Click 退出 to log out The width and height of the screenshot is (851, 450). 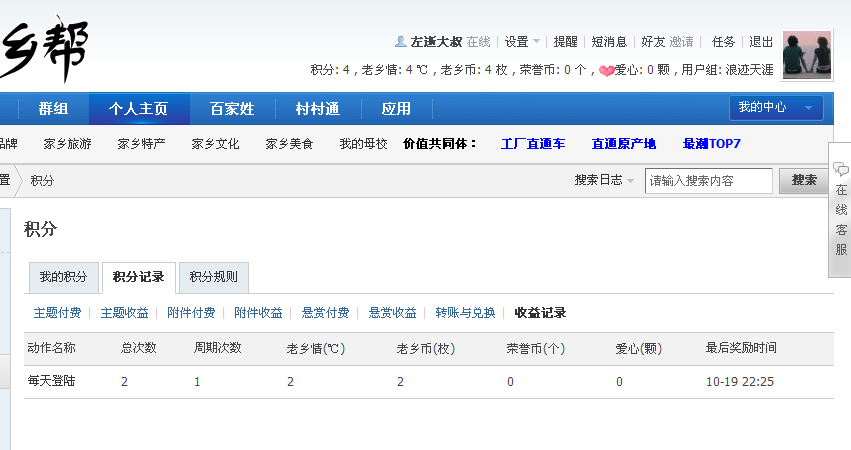pos(761,42)
